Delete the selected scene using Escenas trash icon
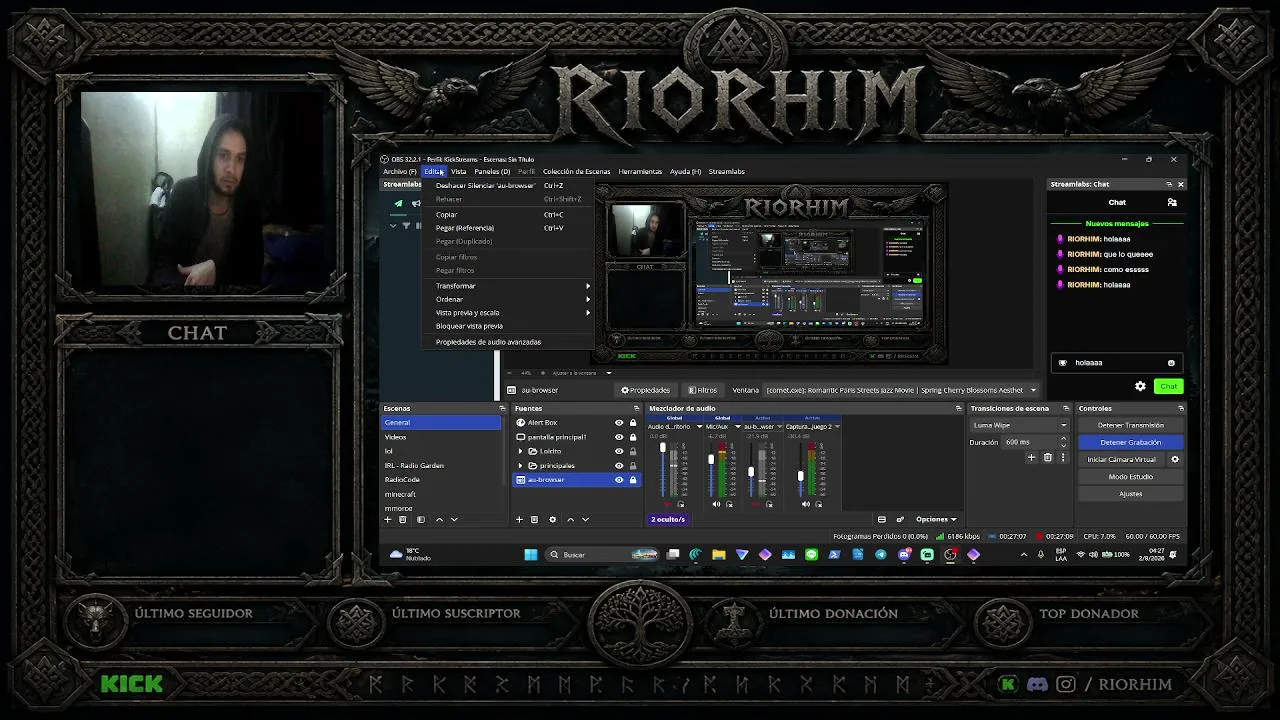This screenshot has height=720, width=1280. [x=403, y=520]
